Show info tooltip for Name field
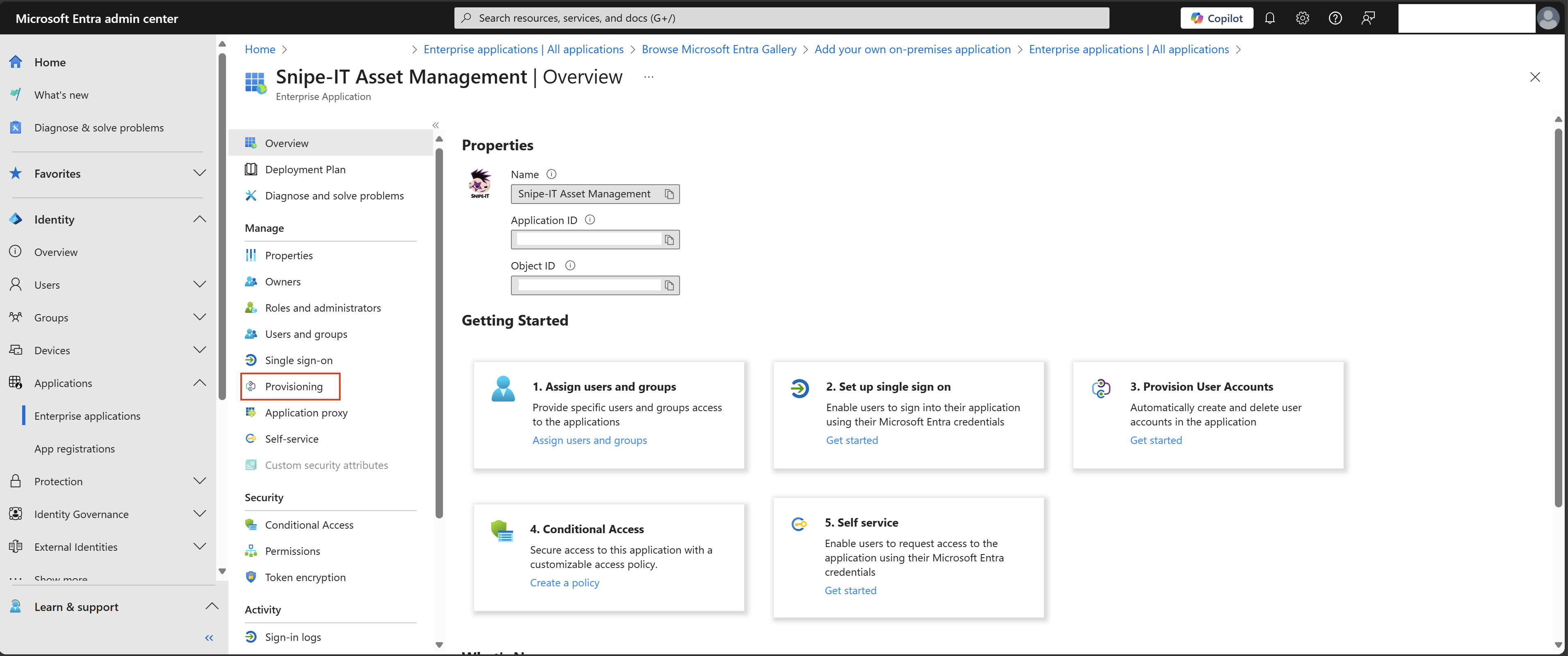Screen dimensions: 1568x656 [551, 174]
